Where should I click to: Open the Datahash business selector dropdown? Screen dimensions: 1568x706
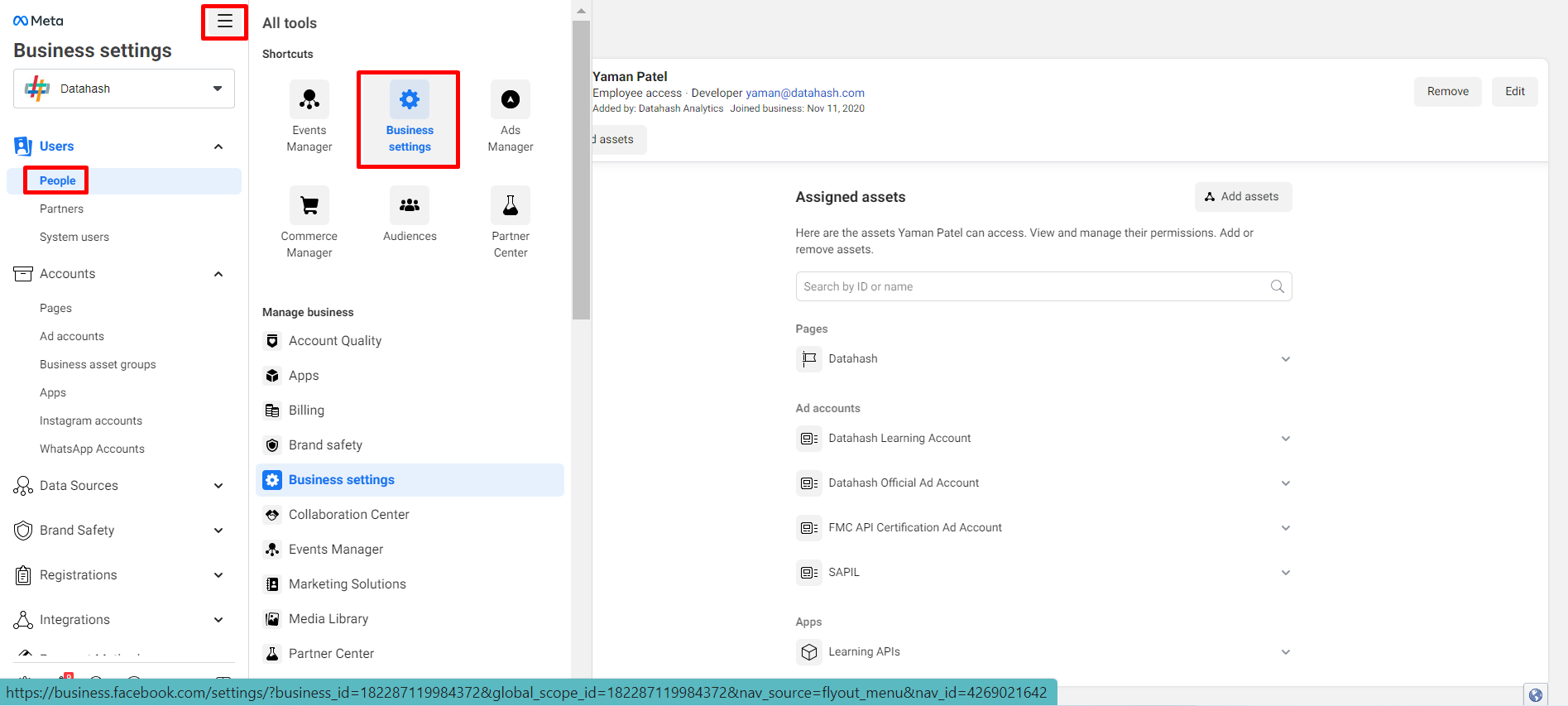coord(124,89)
